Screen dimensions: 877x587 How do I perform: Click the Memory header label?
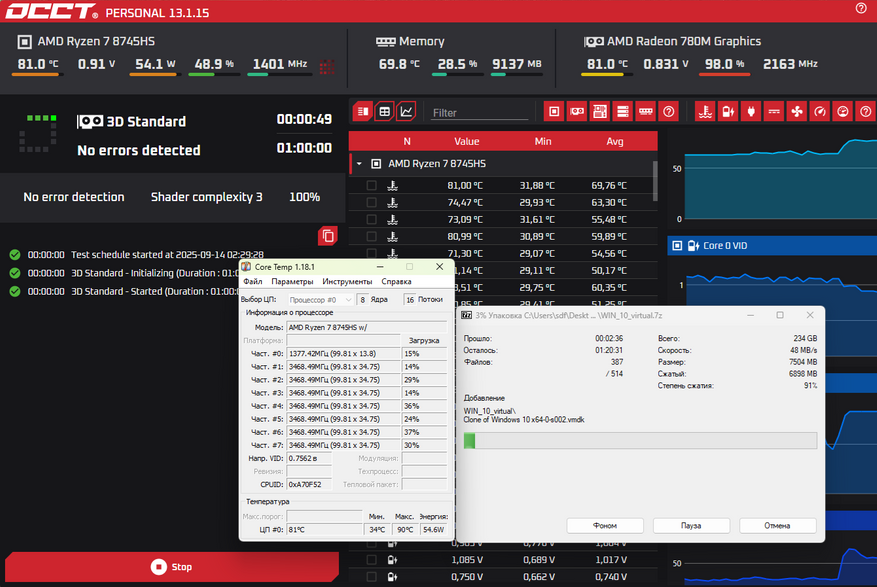coord(422,41)
